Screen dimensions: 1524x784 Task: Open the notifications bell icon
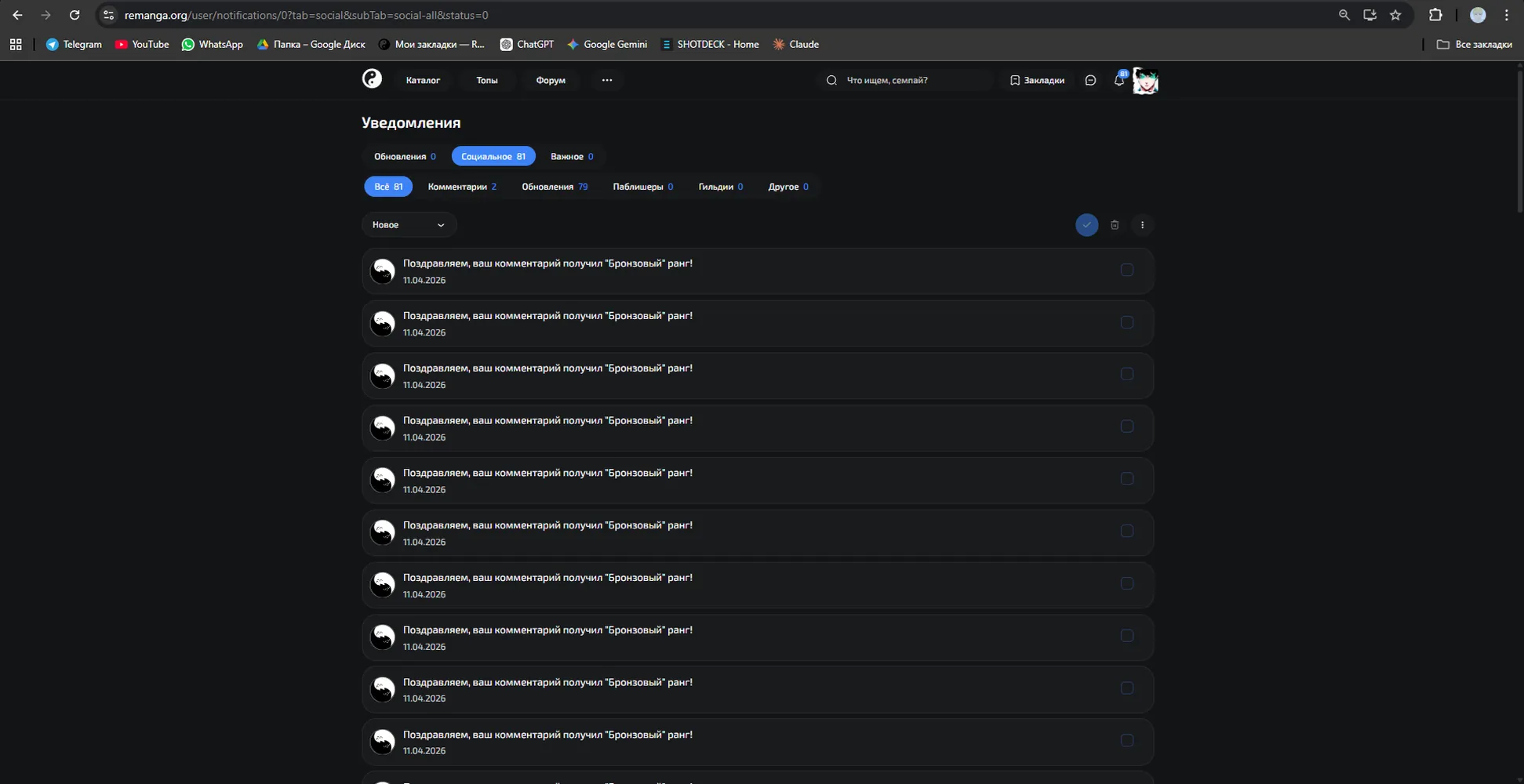(x=1119, y=80)
